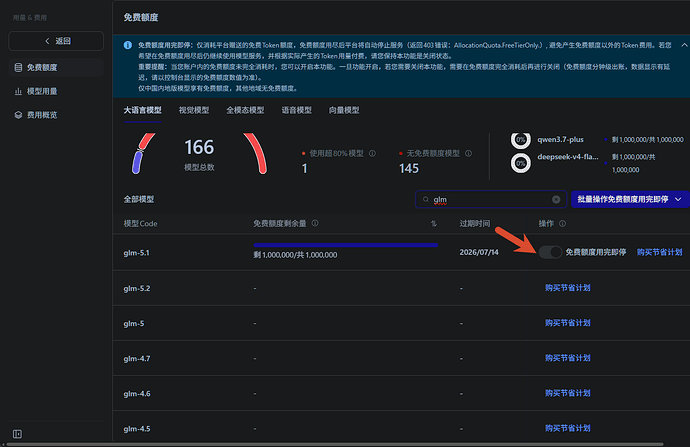Toggle 免费额度用完即停 for glm-5.1
Viewport: 690px width, 447px height.
(x=551, y=252)
